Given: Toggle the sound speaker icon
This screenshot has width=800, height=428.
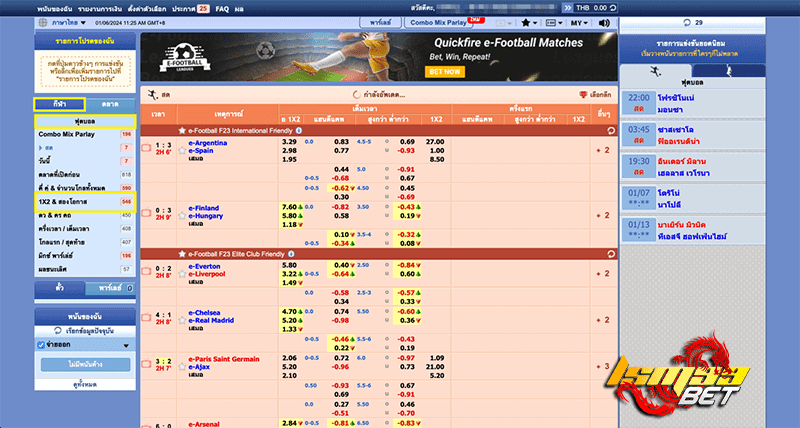Looking at the screenshot, I should click(604, 23).
